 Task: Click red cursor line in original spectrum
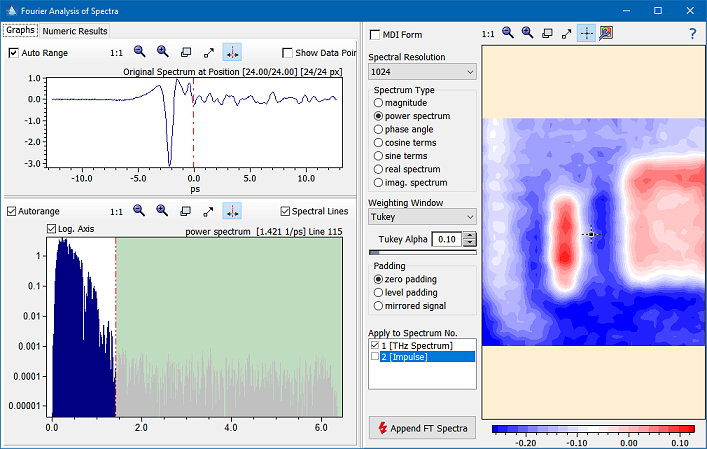193,123
